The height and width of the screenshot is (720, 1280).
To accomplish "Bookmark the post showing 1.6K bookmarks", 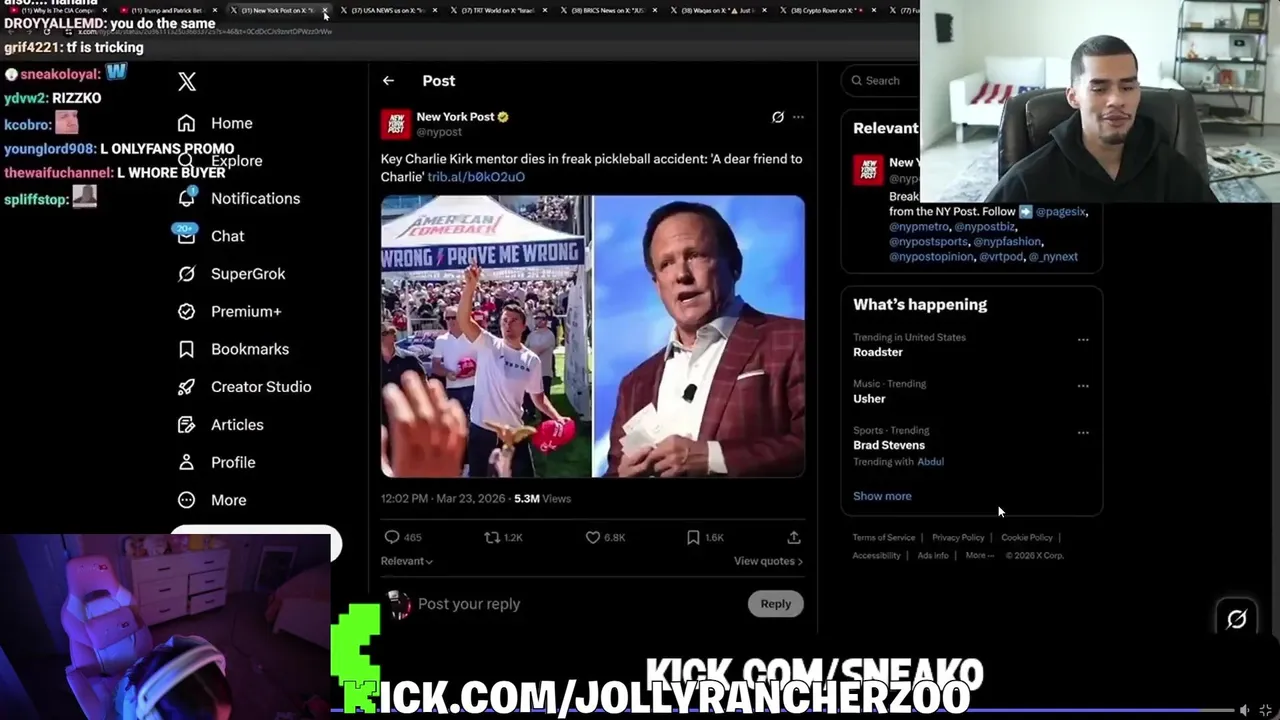I will [x=693, y=537].
